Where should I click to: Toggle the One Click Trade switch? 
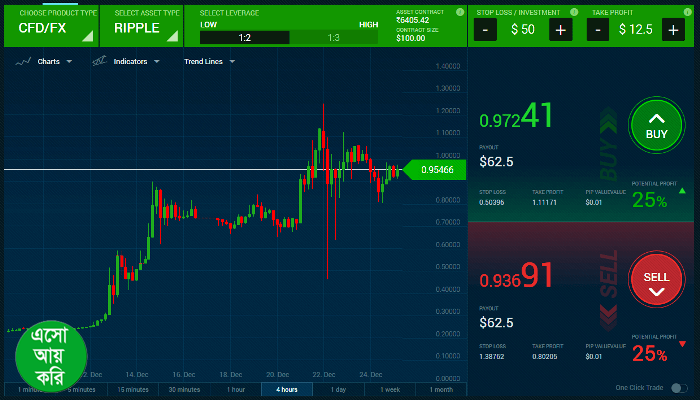(679, 388)
